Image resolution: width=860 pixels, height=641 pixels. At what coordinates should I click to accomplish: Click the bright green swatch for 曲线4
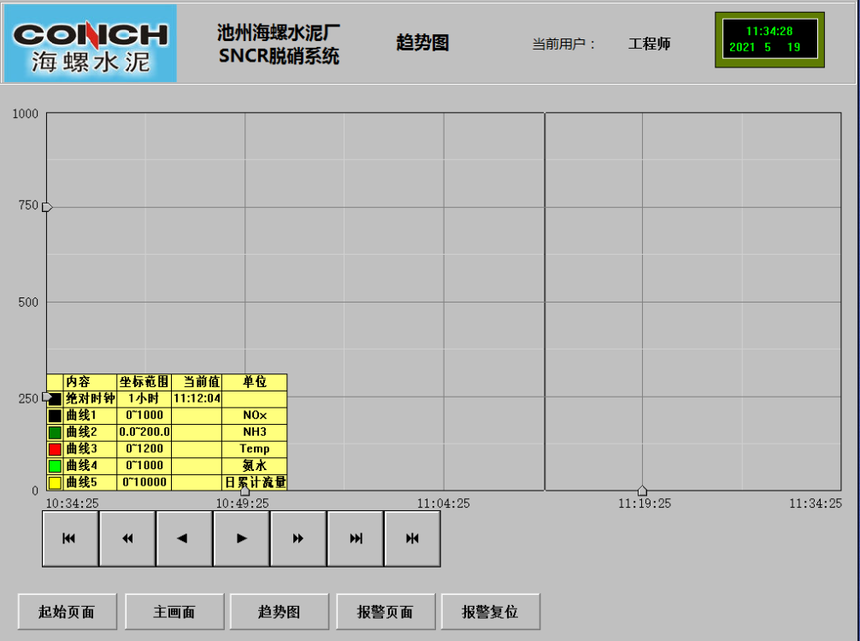(x=55, y=466)
